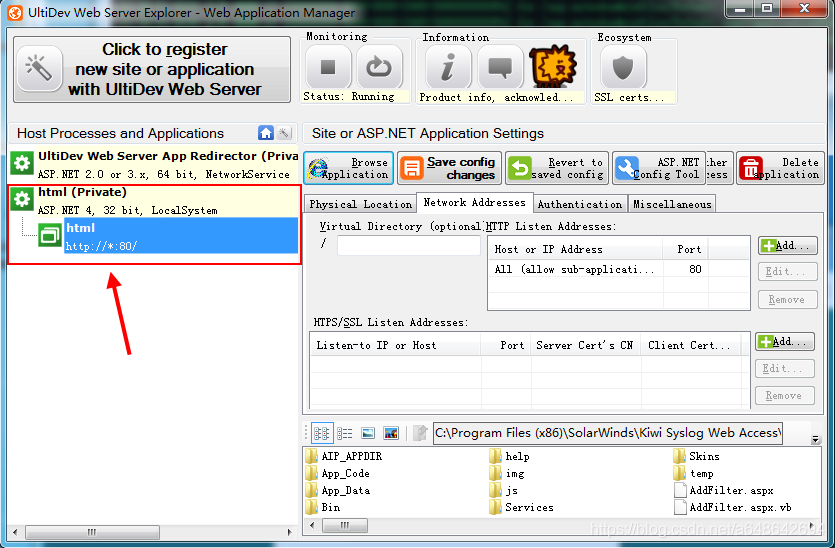Click the blue home icon in panel header
Image resolution: width=835 pixels, height=548 pixels.
(266, 133)
